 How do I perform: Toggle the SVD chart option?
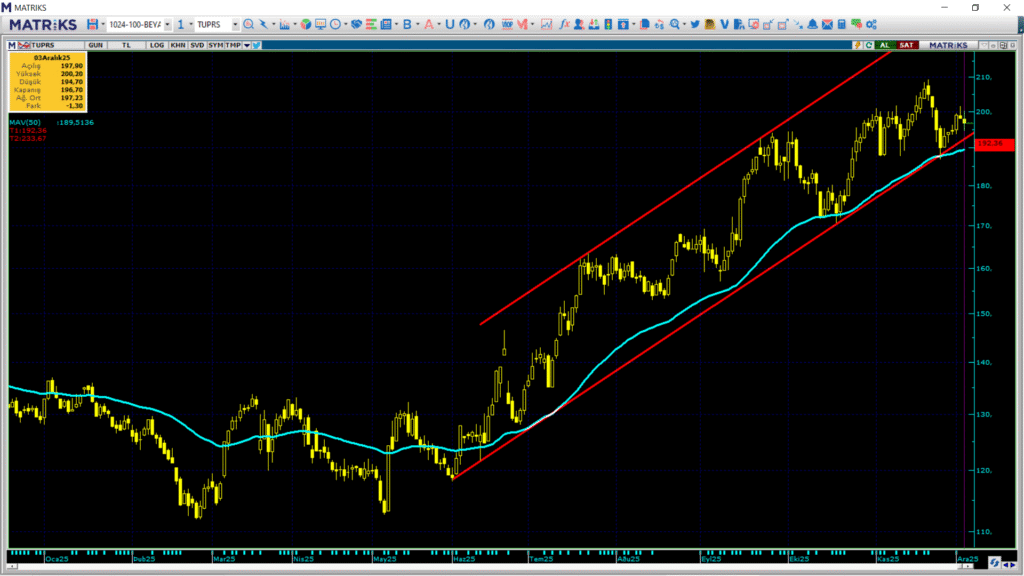[196, 45]
